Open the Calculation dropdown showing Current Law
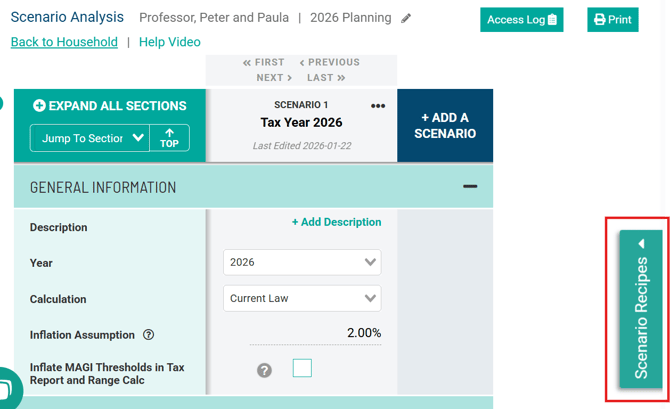The image size is (670, 409). (x=302, y=299)
